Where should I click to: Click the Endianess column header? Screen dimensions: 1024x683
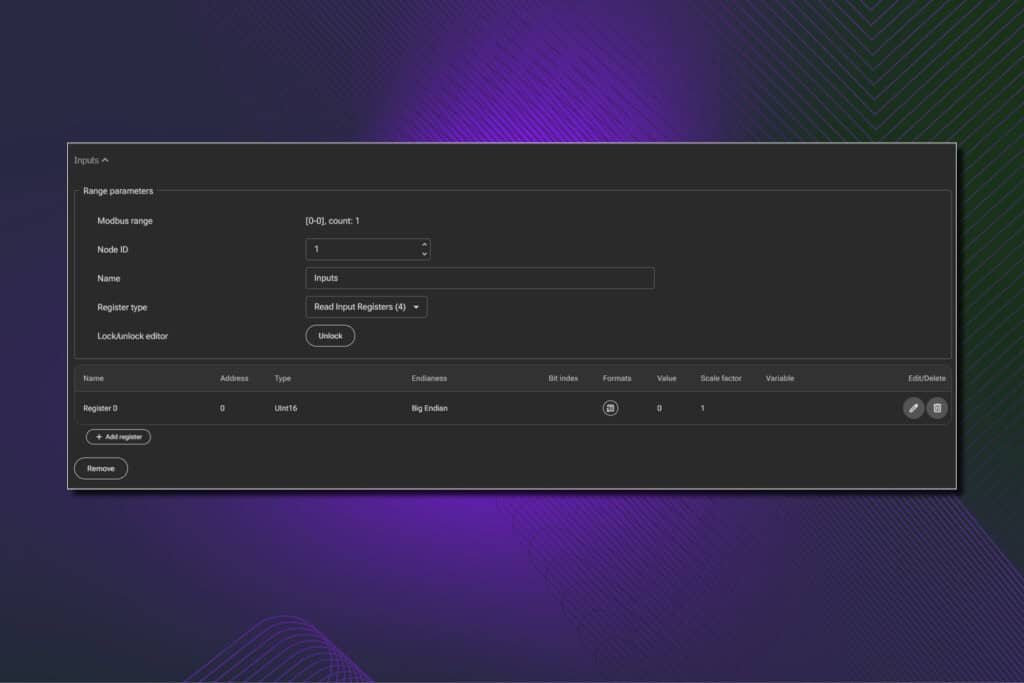429,378
